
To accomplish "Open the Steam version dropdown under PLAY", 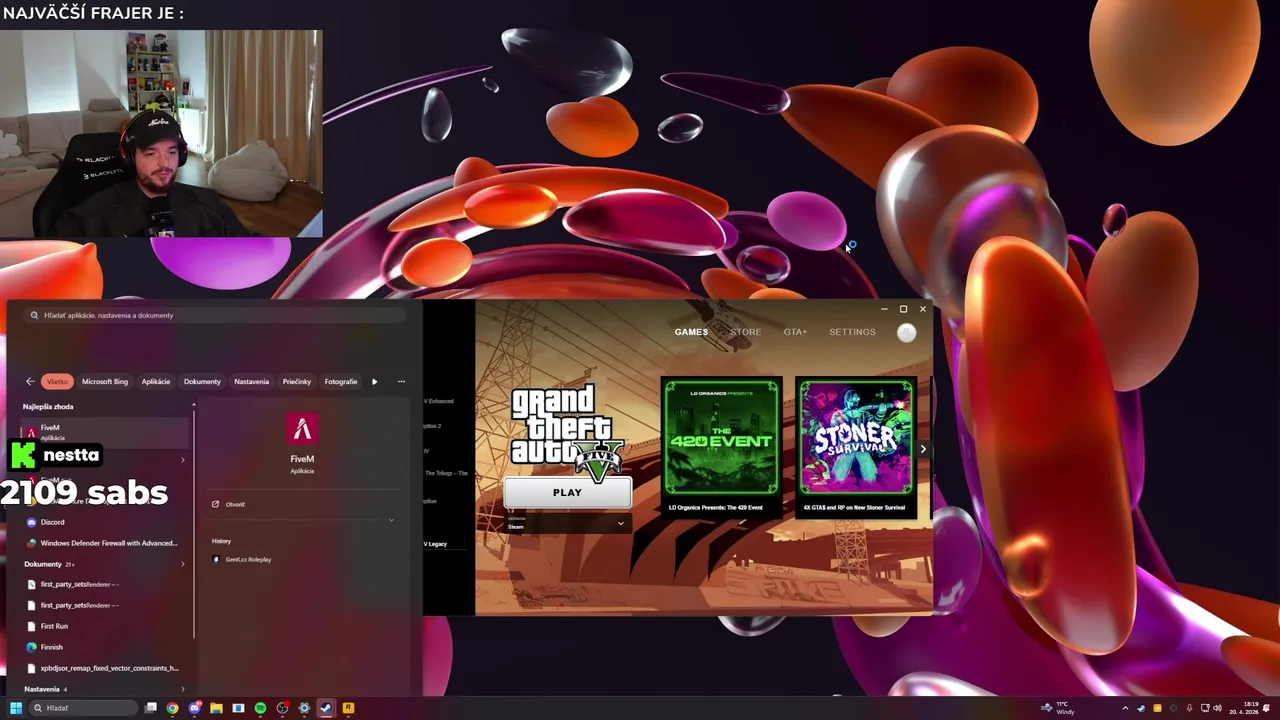I will click(567, 523).
